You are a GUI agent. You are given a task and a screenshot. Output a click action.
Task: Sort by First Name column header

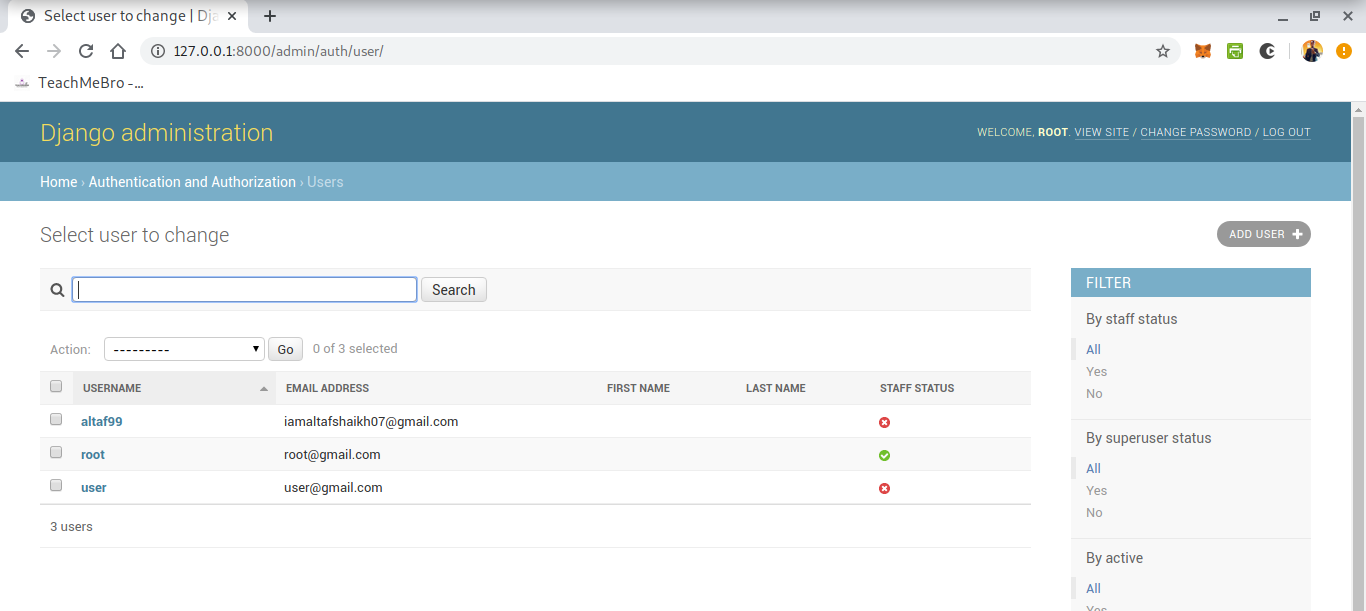click(x=638, y=388)
